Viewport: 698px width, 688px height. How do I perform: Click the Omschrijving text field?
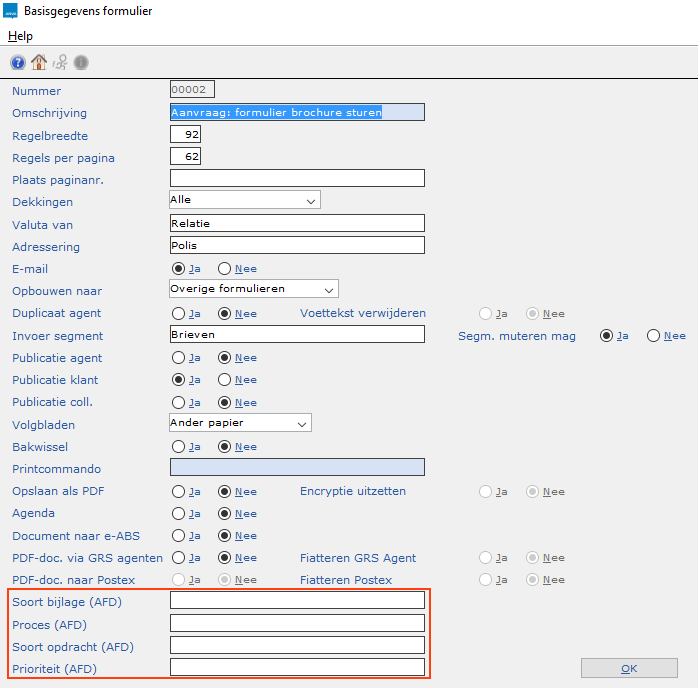(x=297, y=112)
